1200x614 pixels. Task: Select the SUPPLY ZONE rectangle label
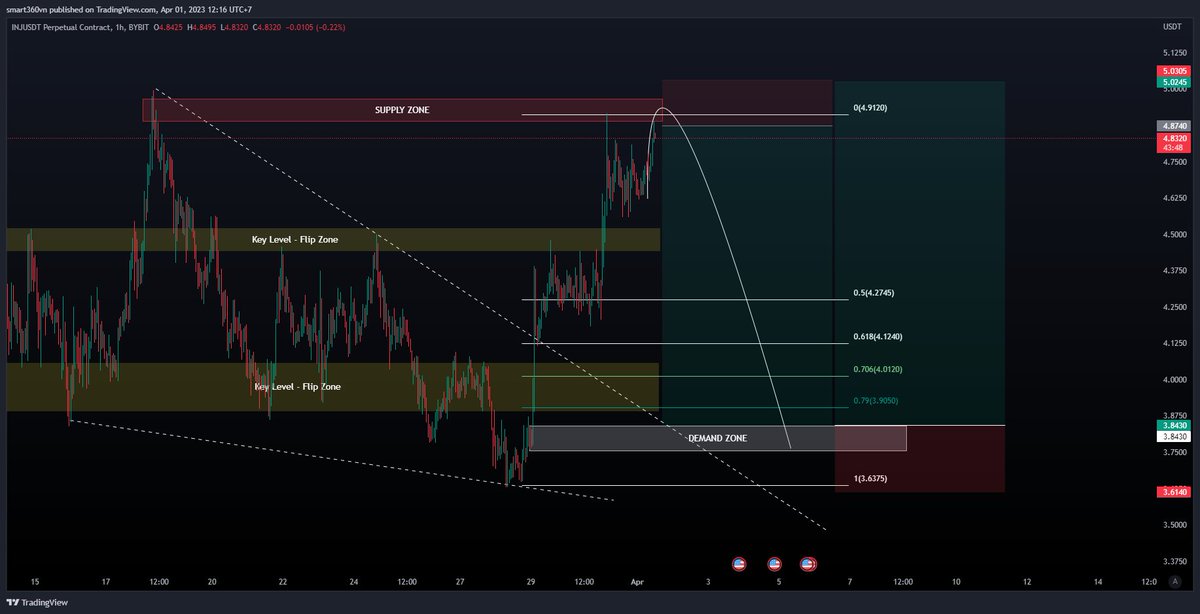click(x=402, y=110)
